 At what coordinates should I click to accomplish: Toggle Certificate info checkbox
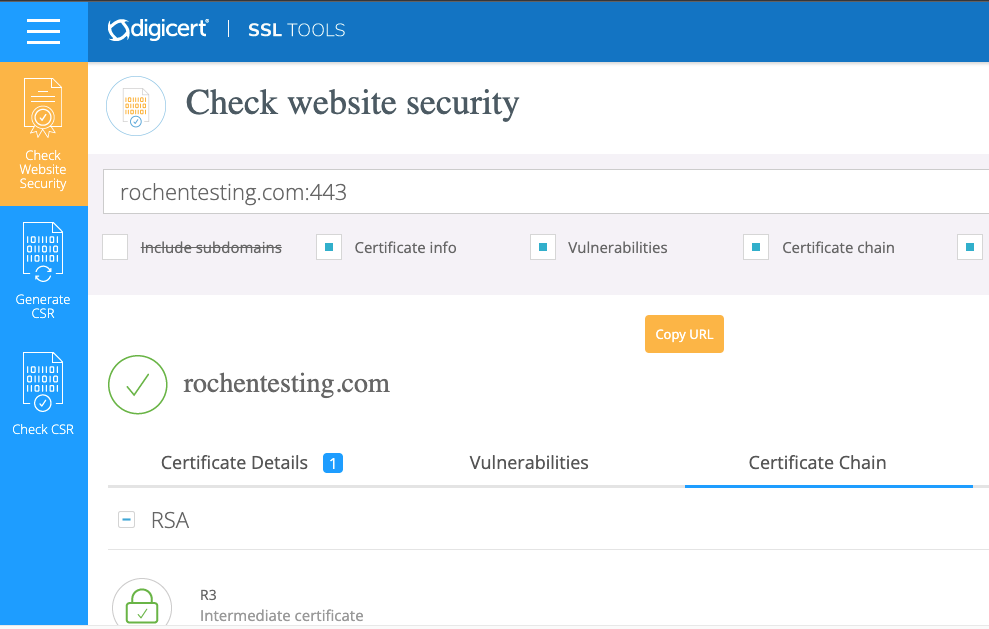329,247
